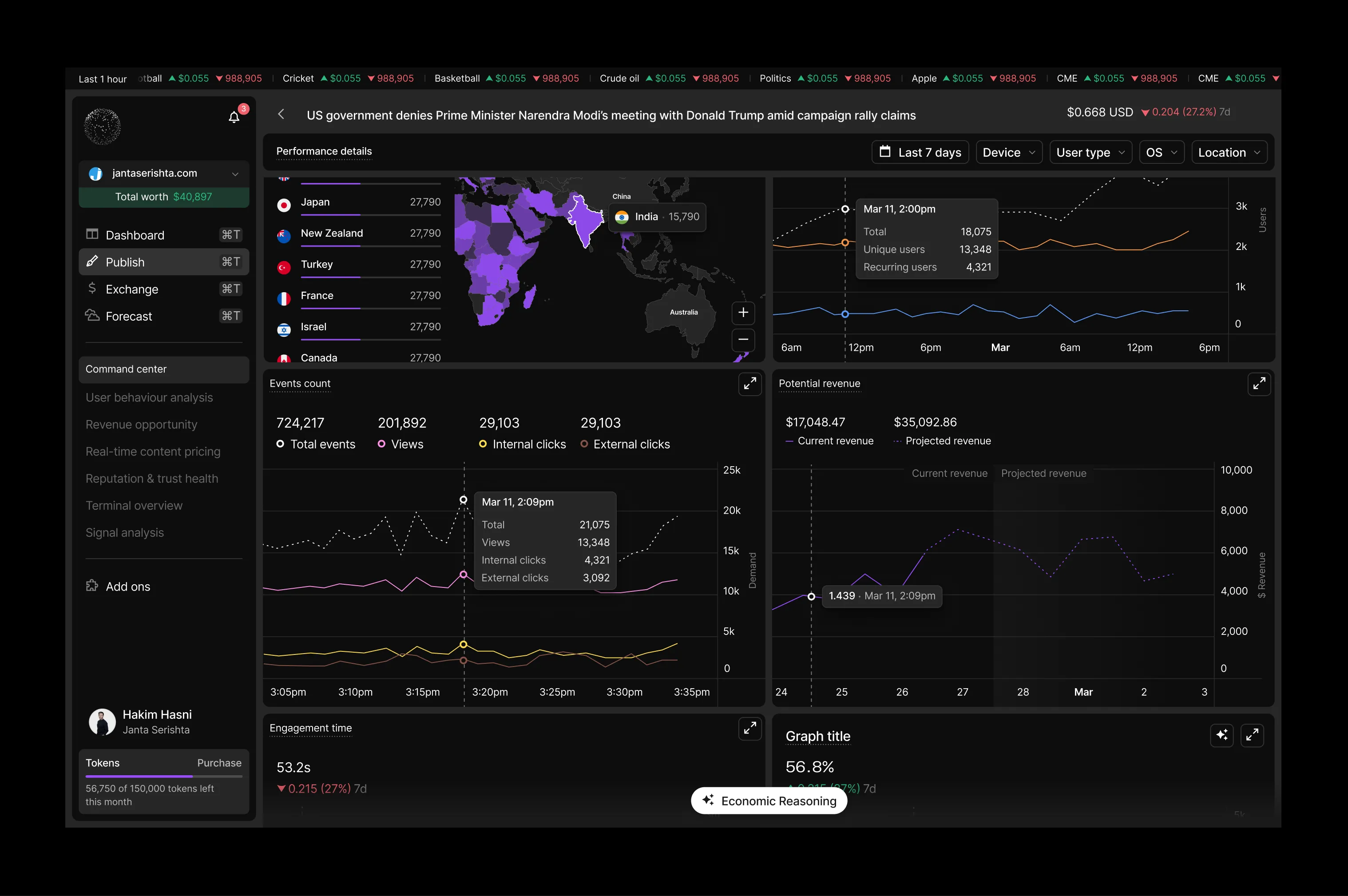Click the Economic Reasoning button

[x=769, y=801]
